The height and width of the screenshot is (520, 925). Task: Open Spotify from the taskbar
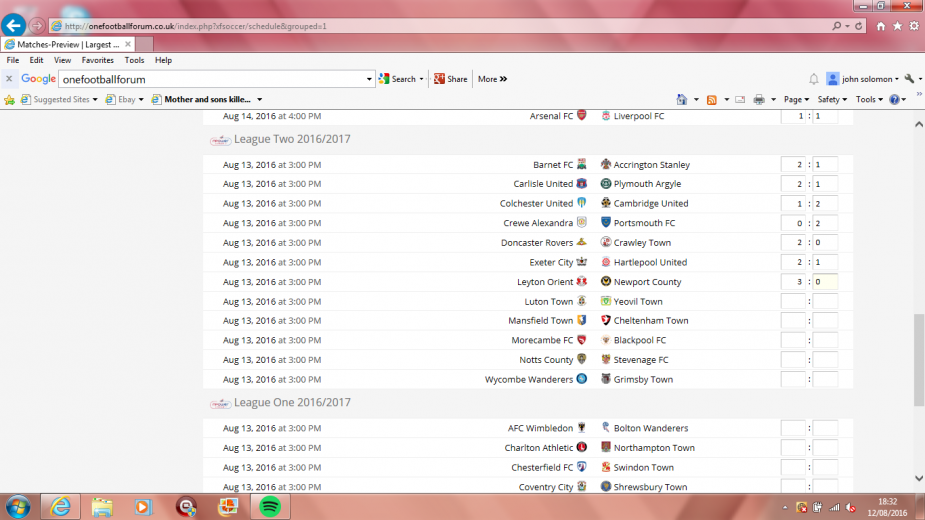tap(270, 507)
